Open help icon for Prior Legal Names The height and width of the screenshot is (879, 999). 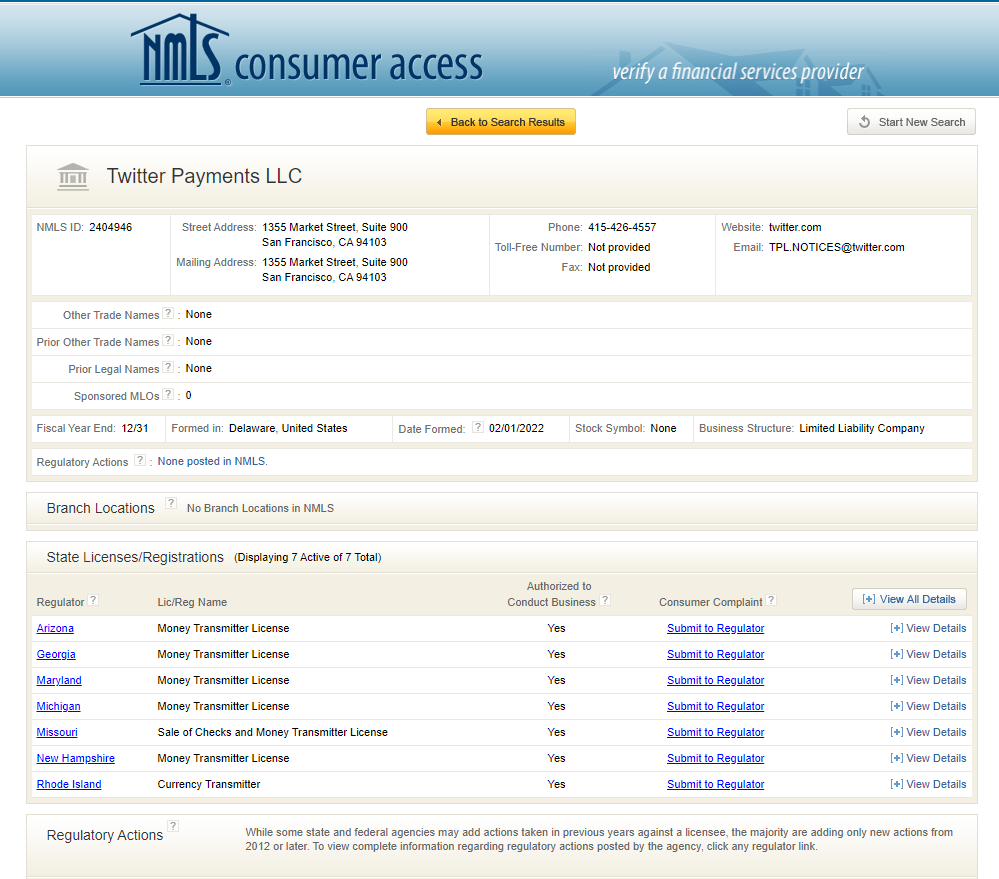point(168,367)
